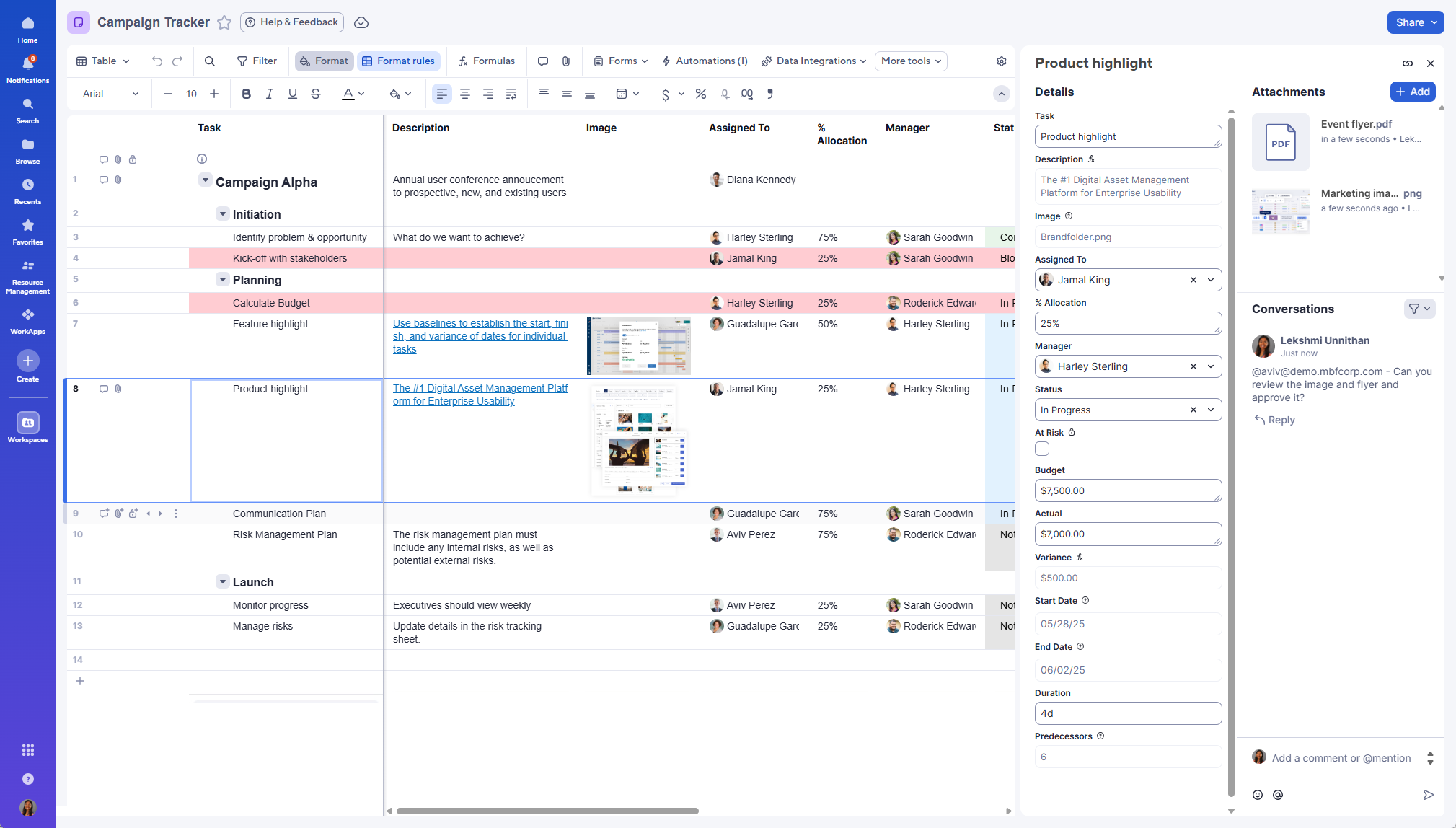1456x828 pixels.
Task: Add a comment to row 9
Action: click(103, 513)
